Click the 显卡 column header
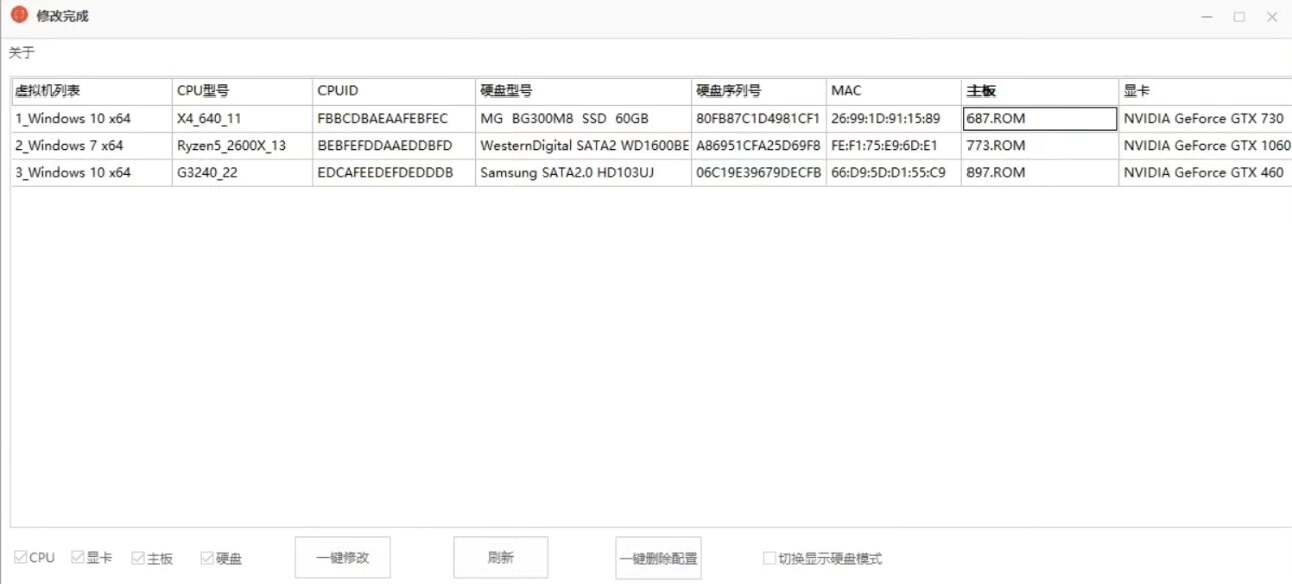The height and width of the screenshot is (584, 1292). [x=1205, y=91]
